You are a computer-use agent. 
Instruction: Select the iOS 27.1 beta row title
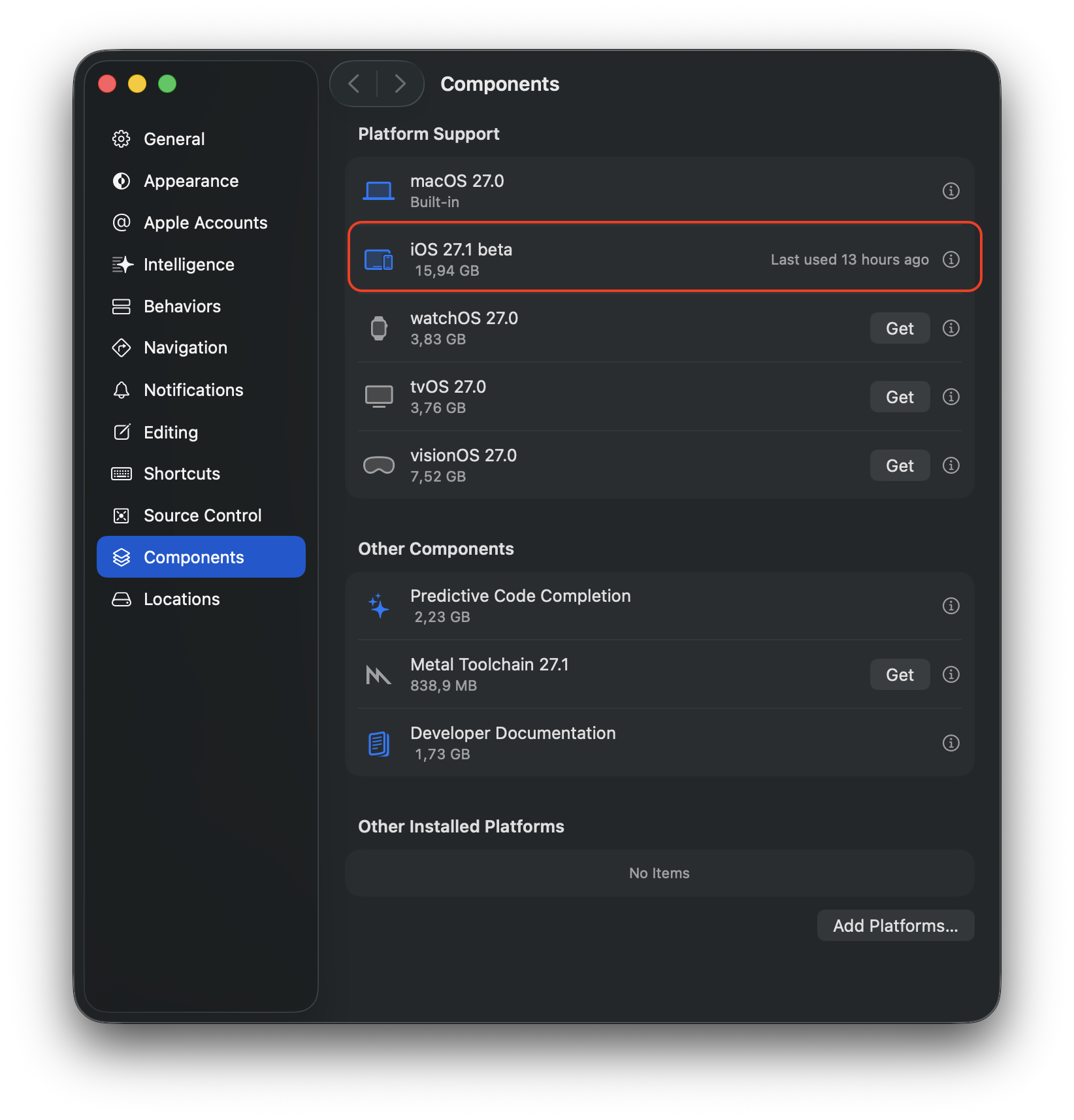461,250
